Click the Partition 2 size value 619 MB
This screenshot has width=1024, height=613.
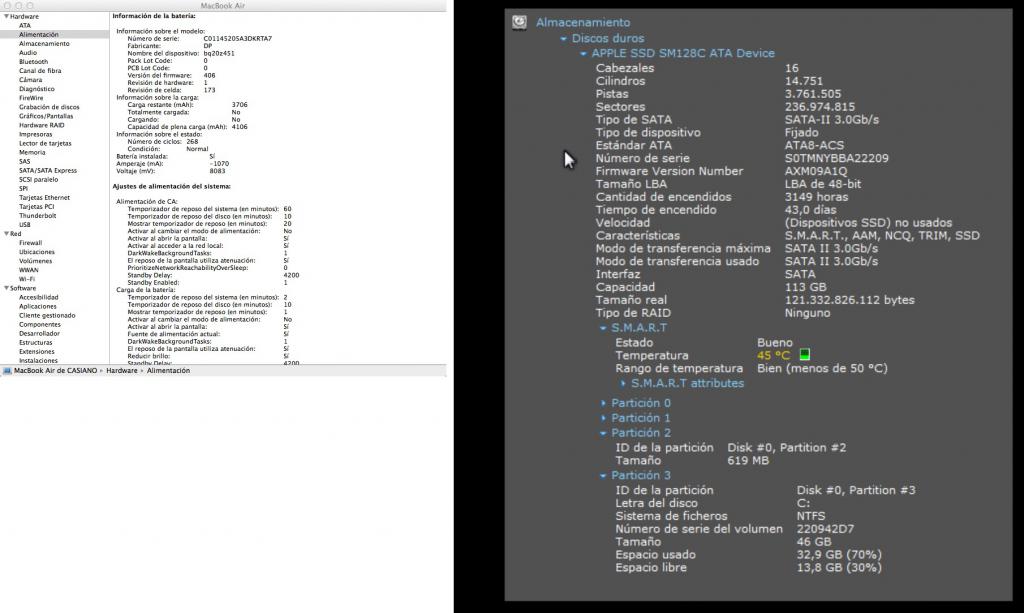click(748, 460)
